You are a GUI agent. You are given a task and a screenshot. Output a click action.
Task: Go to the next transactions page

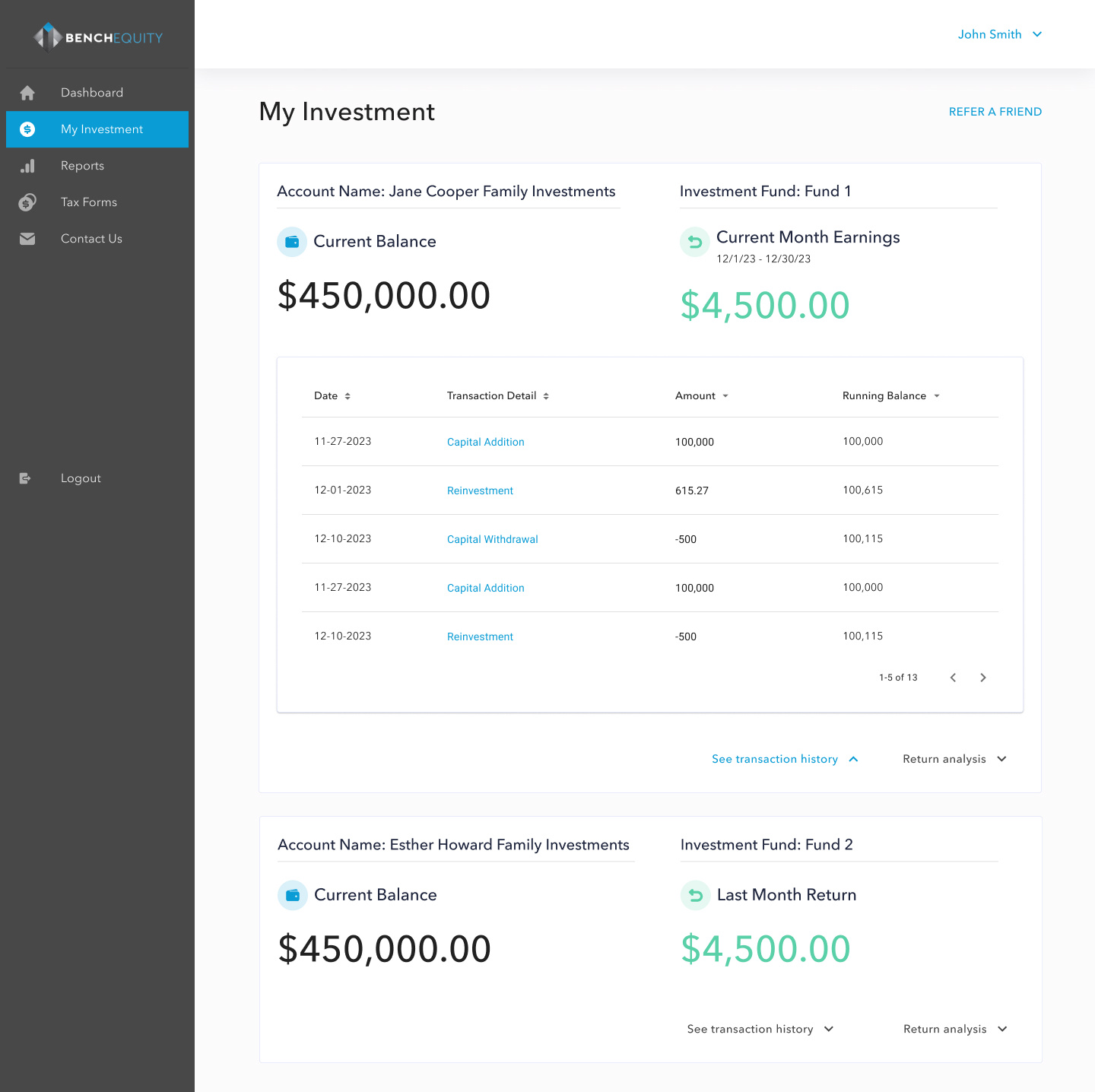pos(982,678)
